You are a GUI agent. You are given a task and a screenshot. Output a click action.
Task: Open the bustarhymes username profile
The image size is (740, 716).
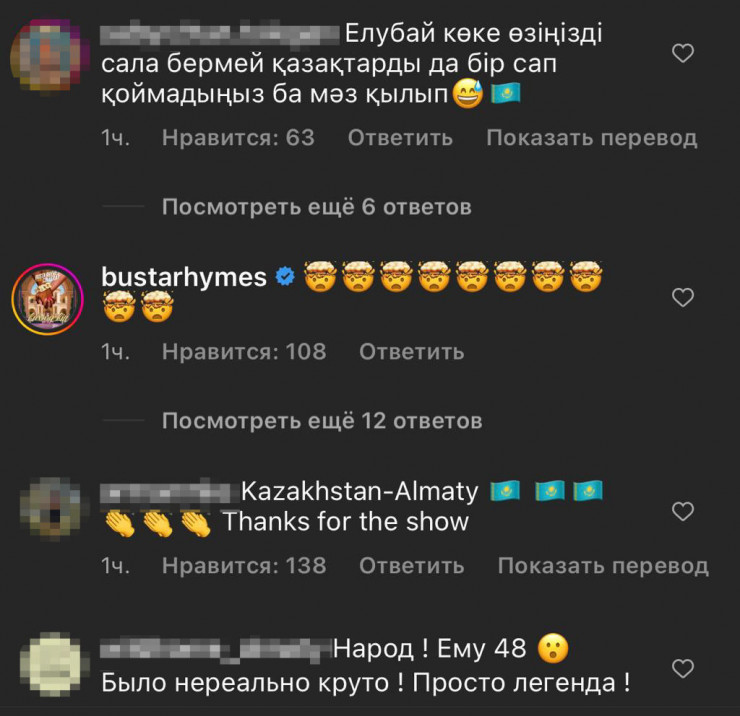[184, 277]
